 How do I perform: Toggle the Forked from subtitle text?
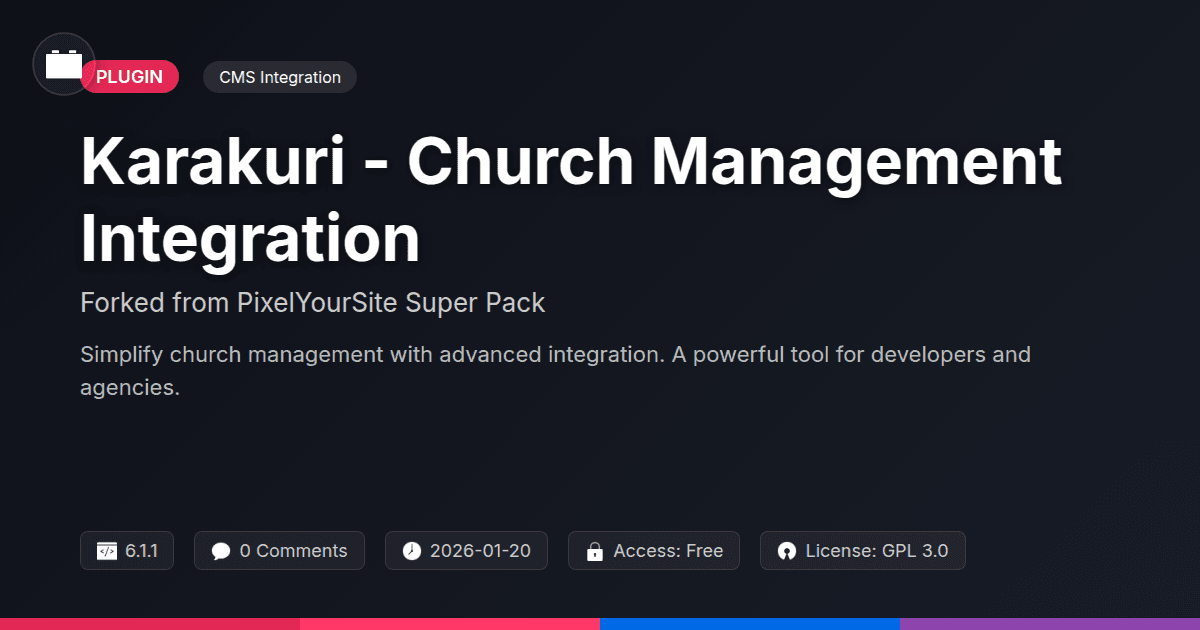click(x=312, y=302)
